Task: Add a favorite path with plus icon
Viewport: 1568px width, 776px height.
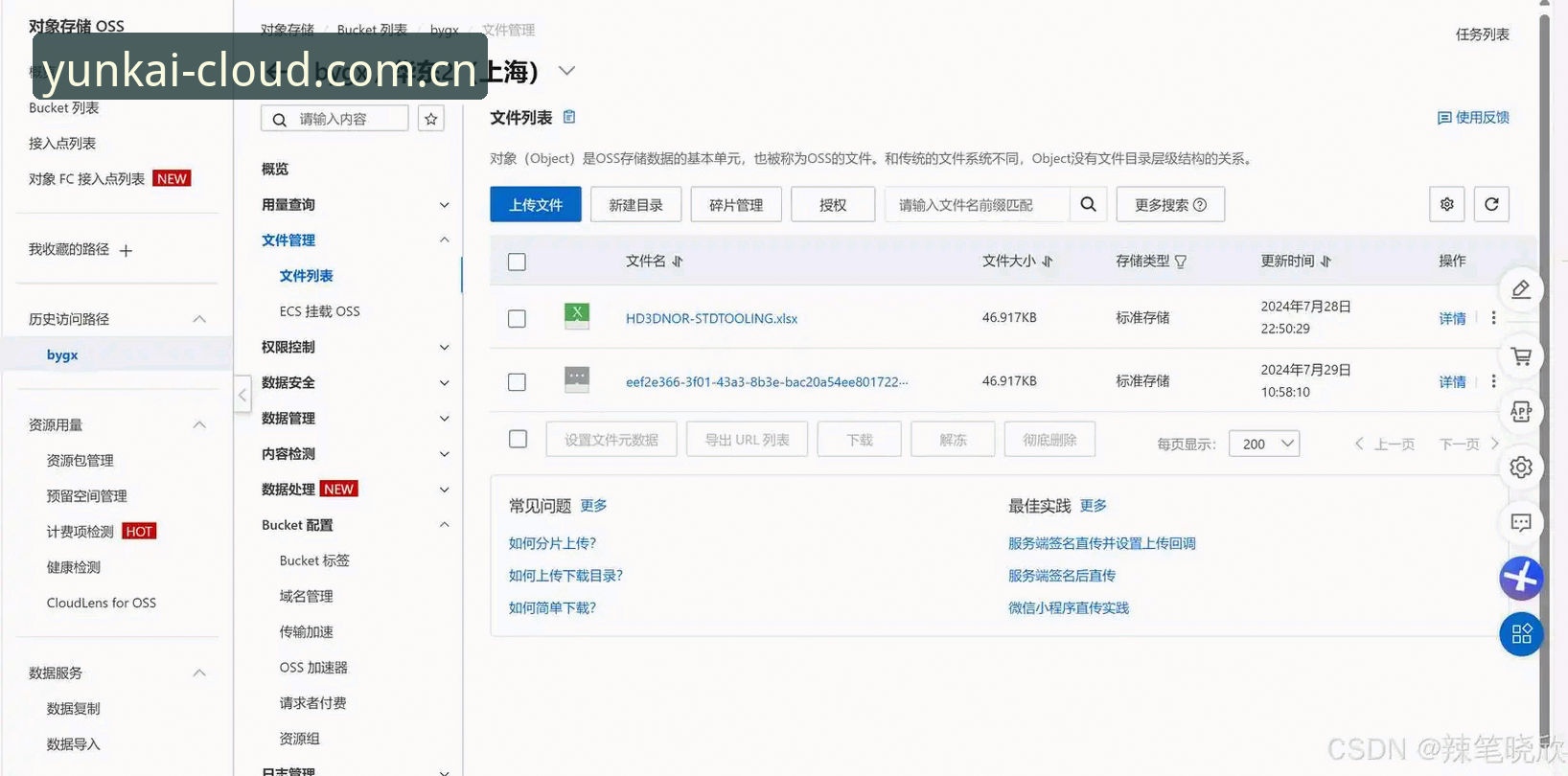Action: (126, 251)
